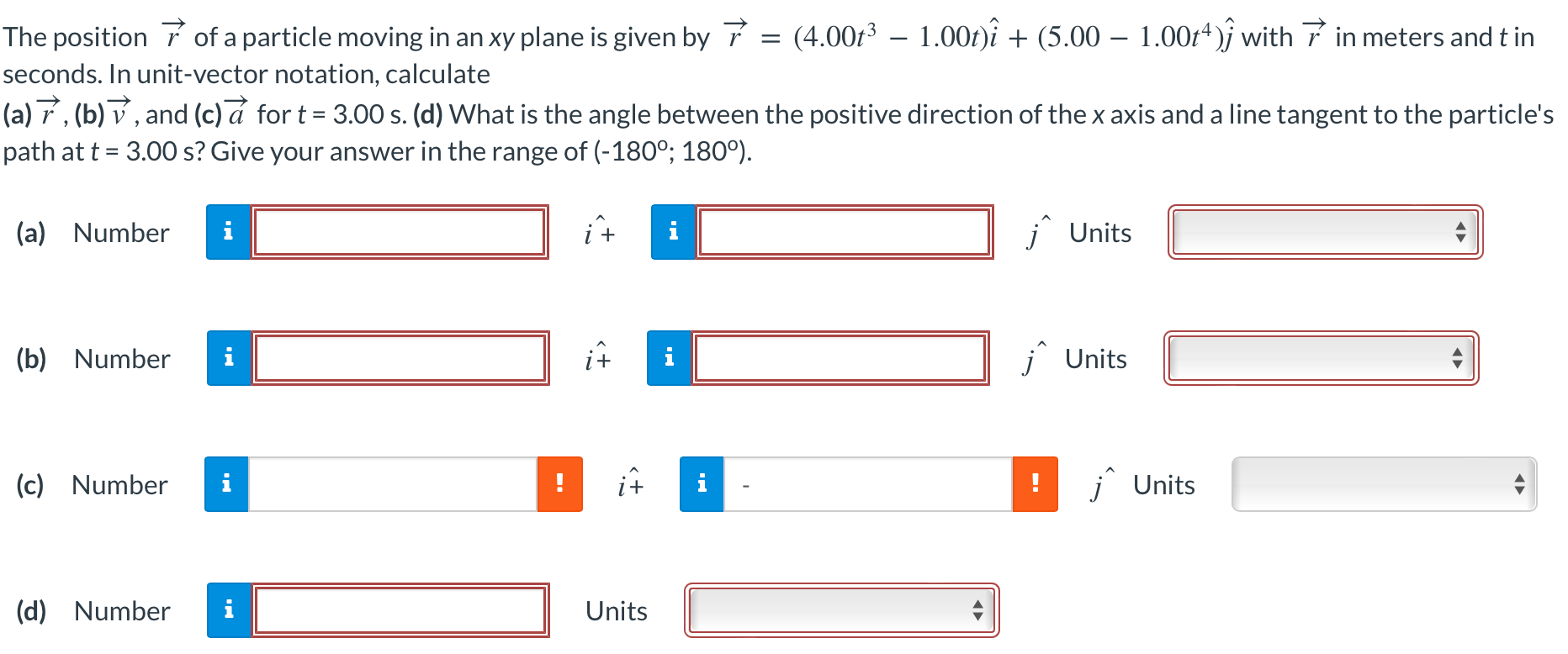Click the warning icon on part (c) i-component

point(559,484)
